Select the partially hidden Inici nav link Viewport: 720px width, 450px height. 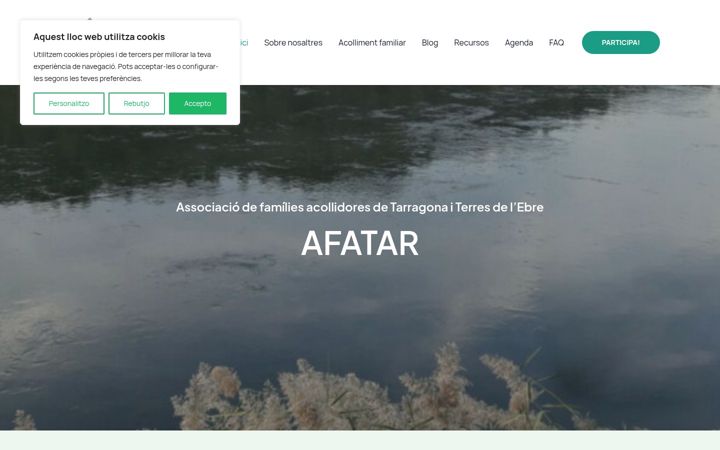[244, 43]
